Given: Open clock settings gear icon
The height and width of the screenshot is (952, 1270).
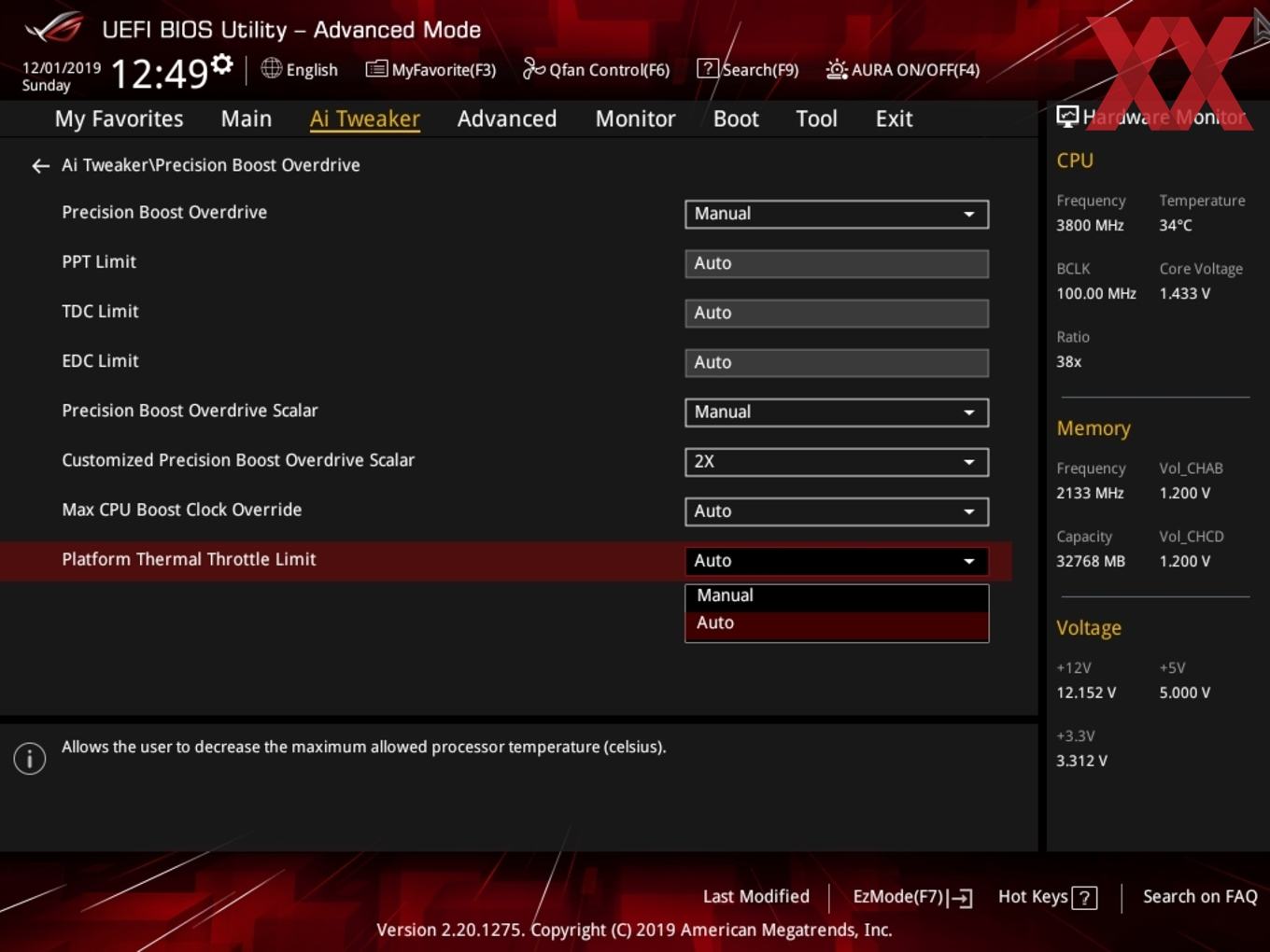Looking at the screenshot, I should pos(221,64).
